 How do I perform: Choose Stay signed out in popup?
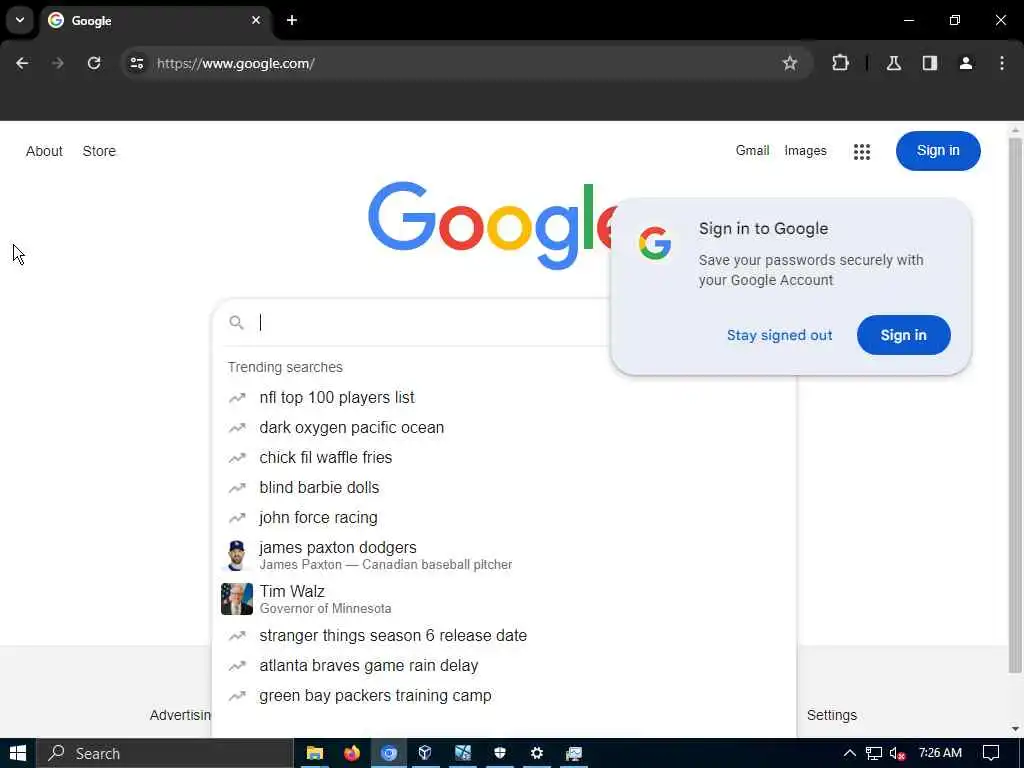pos(779,335)
